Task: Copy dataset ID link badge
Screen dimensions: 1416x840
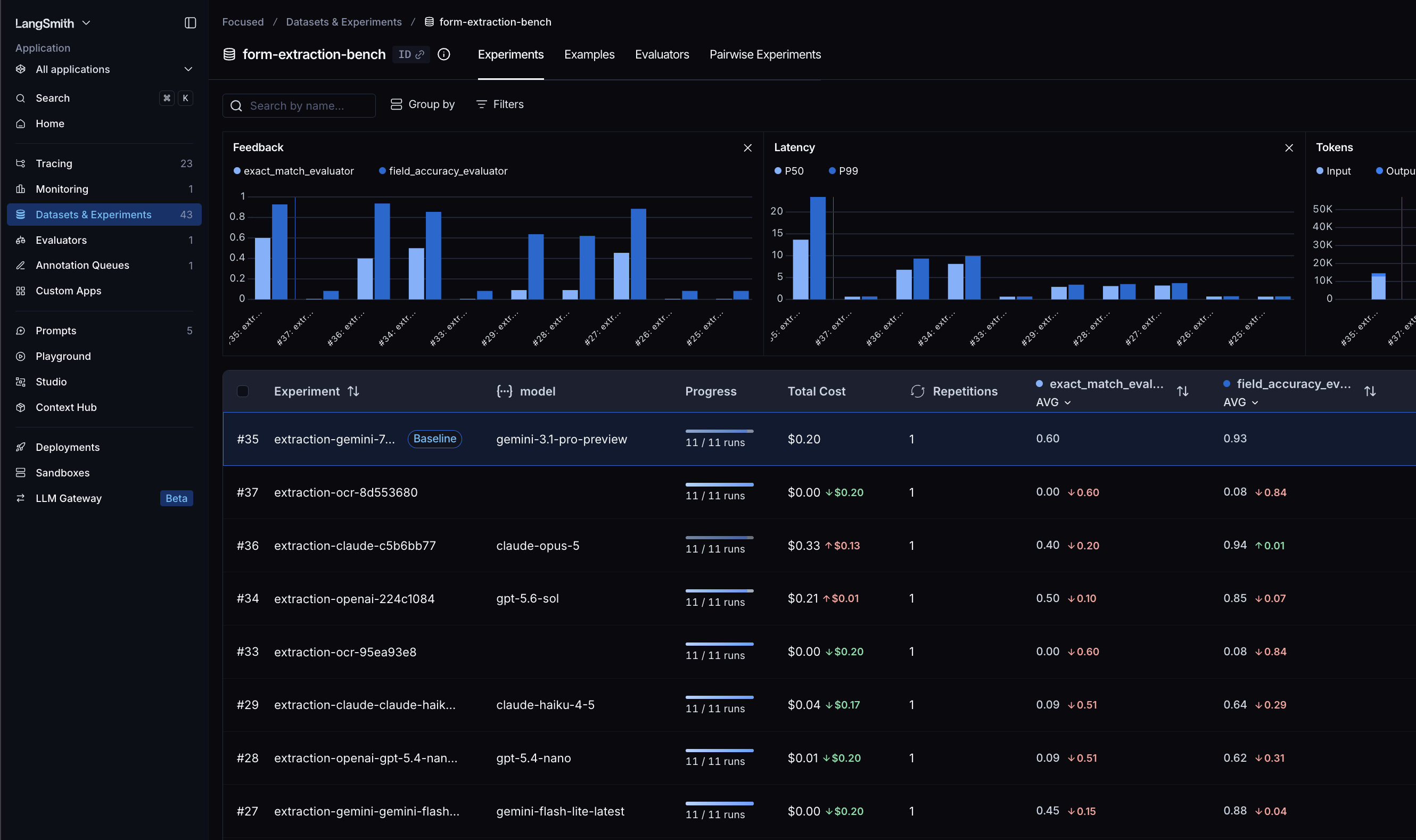Action: tap(411, 54)
